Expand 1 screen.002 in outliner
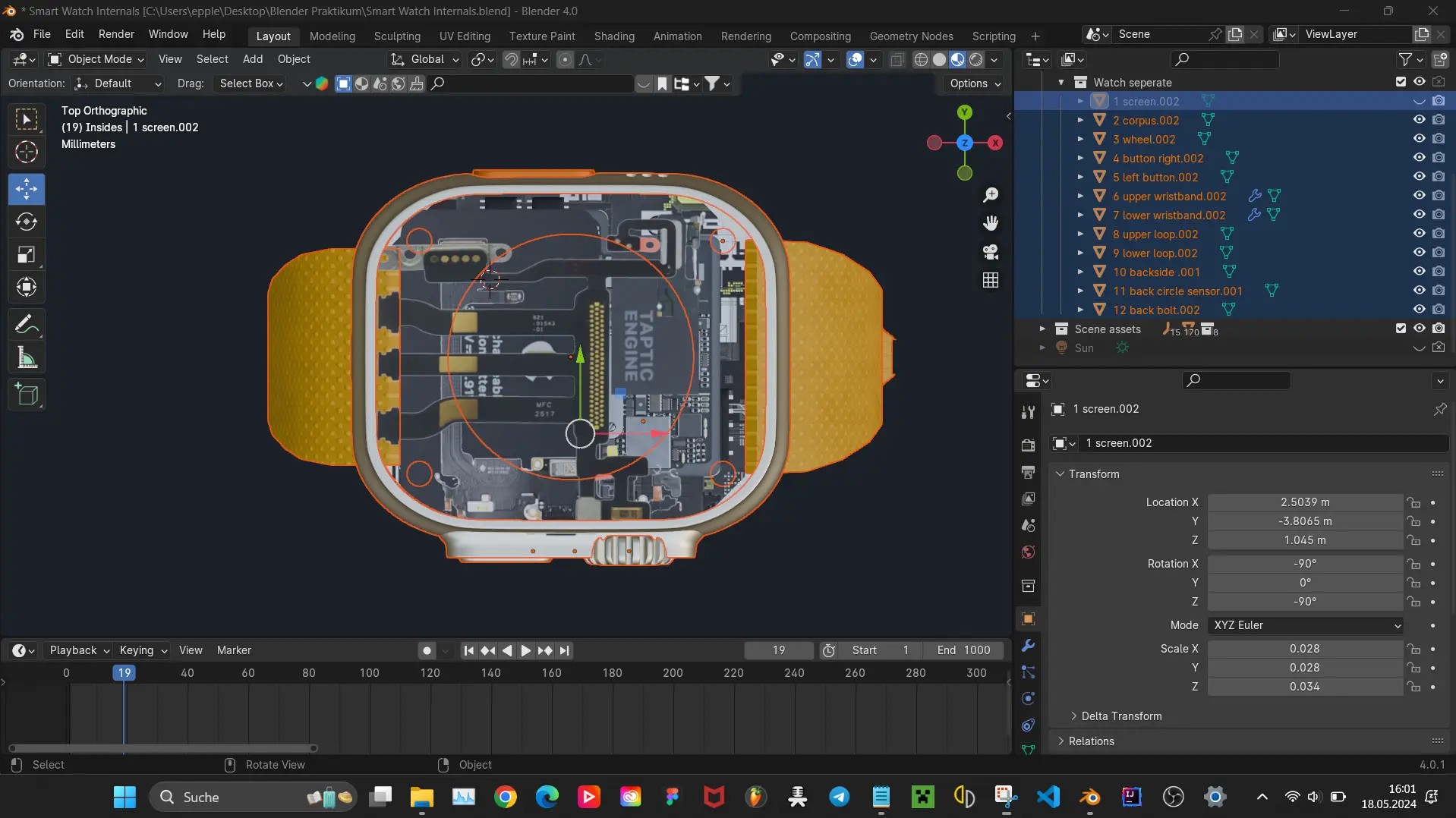Screen dimensions: 1456x818 tap(1080, 101)
